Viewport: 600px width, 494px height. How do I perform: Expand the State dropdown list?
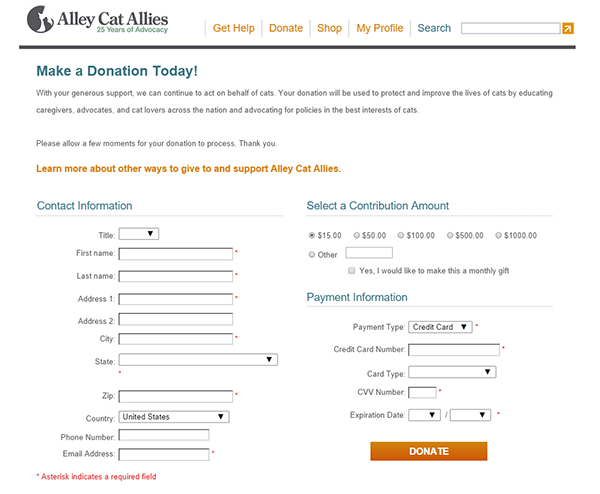point(198,360)
